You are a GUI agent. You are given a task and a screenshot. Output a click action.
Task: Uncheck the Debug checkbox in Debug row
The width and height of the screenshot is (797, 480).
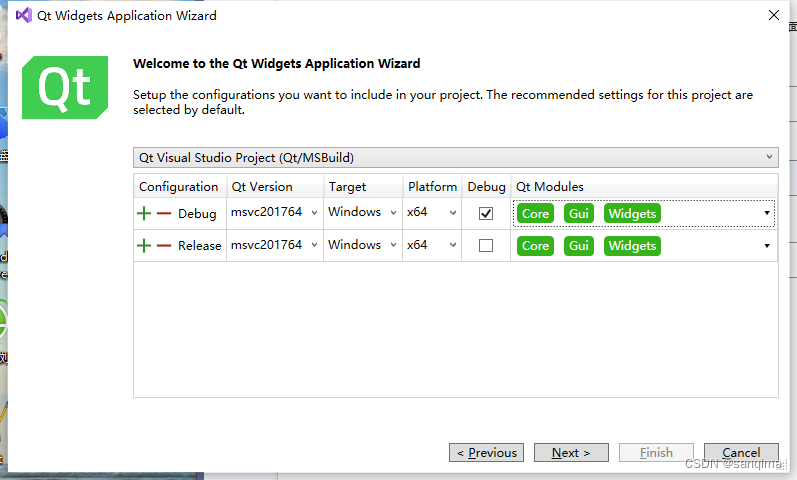coord(486,214)
